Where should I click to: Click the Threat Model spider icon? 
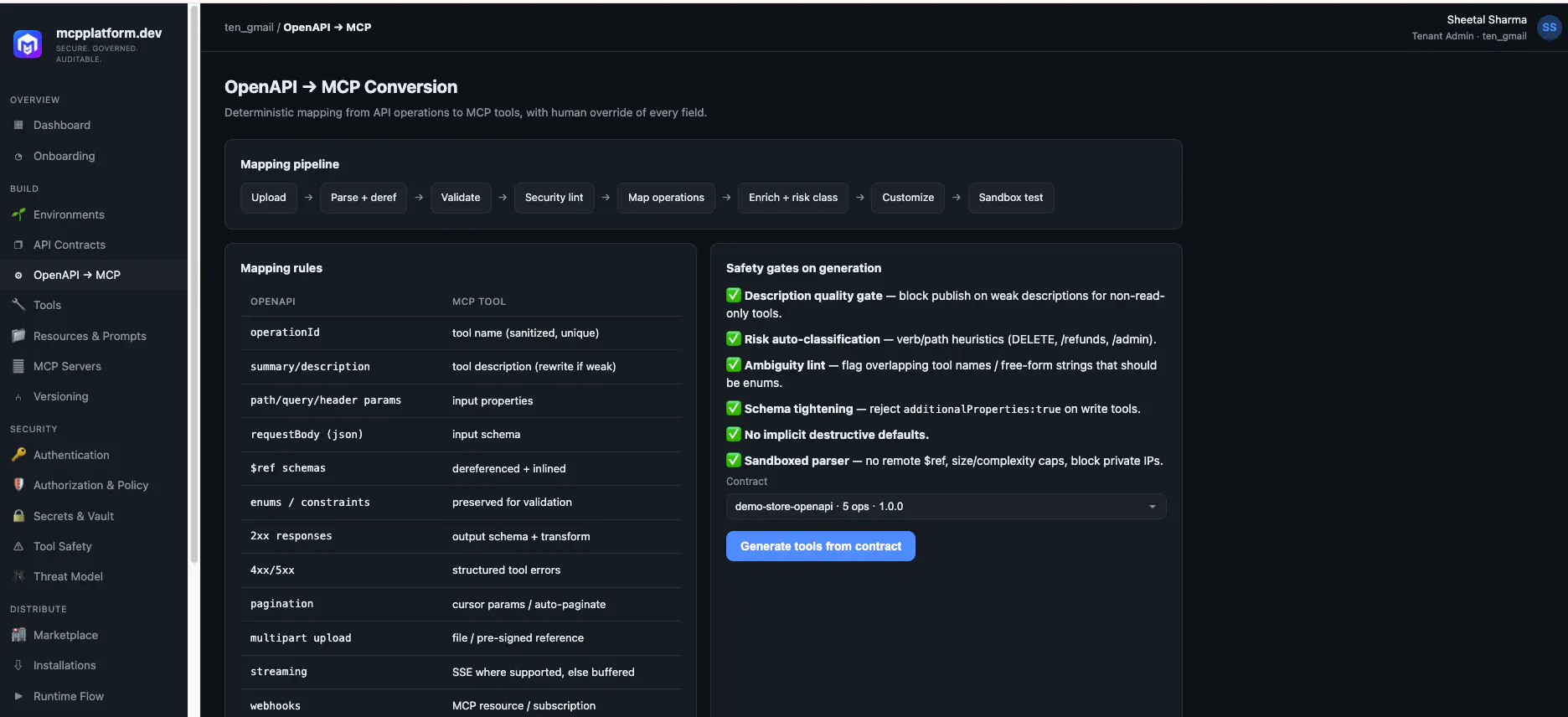(18, 576)
